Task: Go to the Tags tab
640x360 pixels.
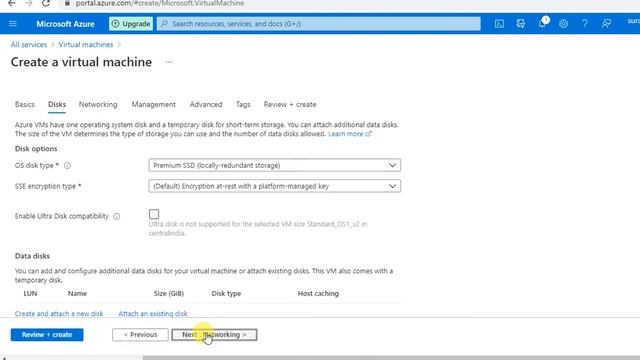Action: tap(243, 104)
